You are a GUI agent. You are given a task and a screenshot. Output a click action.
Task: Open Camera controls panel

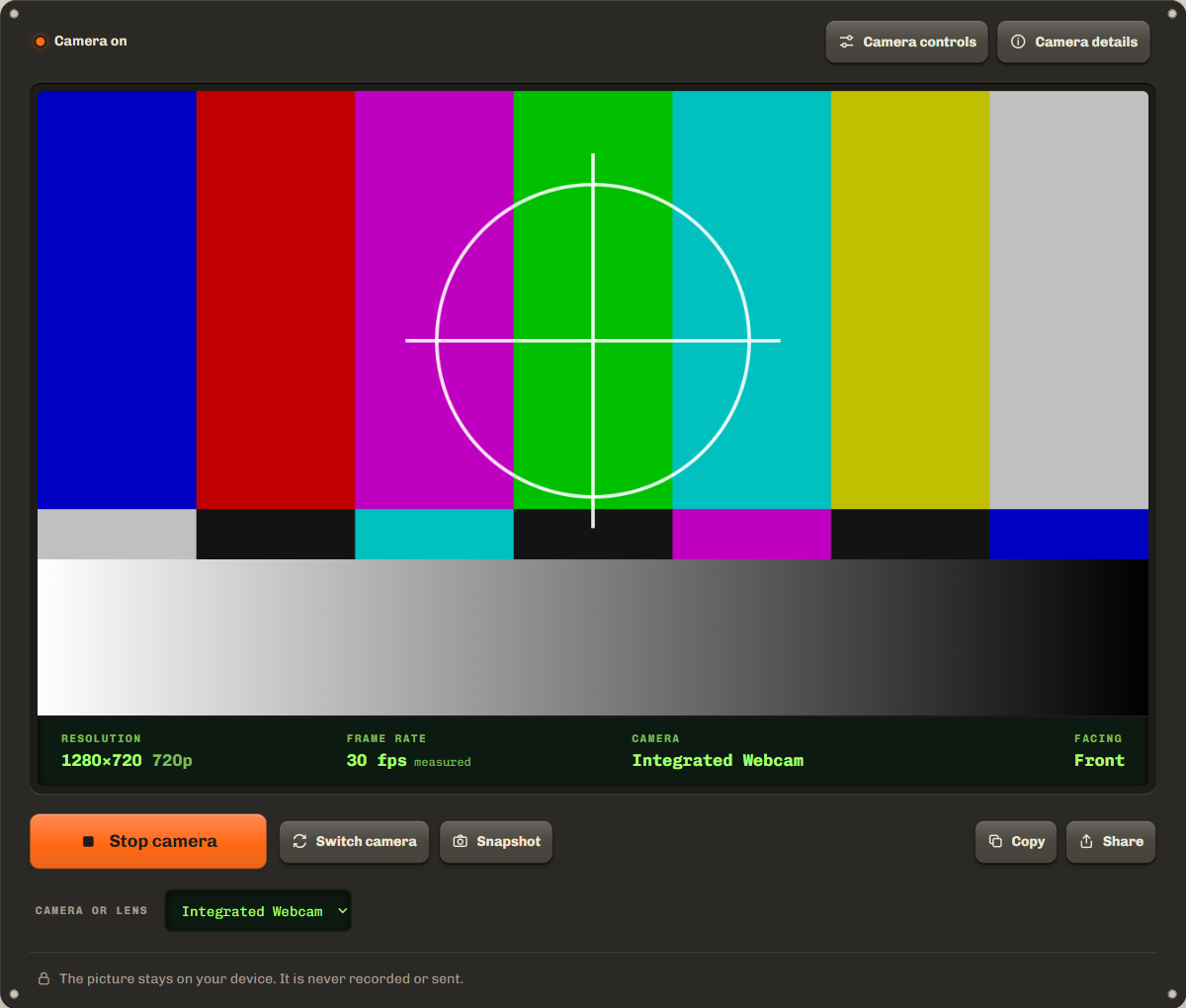(x=906, y=42)
